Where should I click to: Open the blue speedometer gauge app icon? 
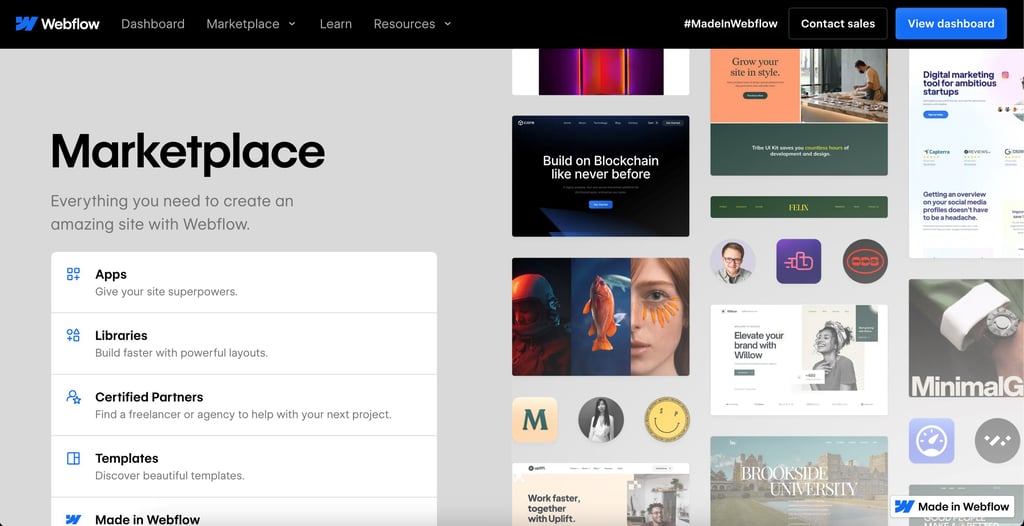coord(931,441)
